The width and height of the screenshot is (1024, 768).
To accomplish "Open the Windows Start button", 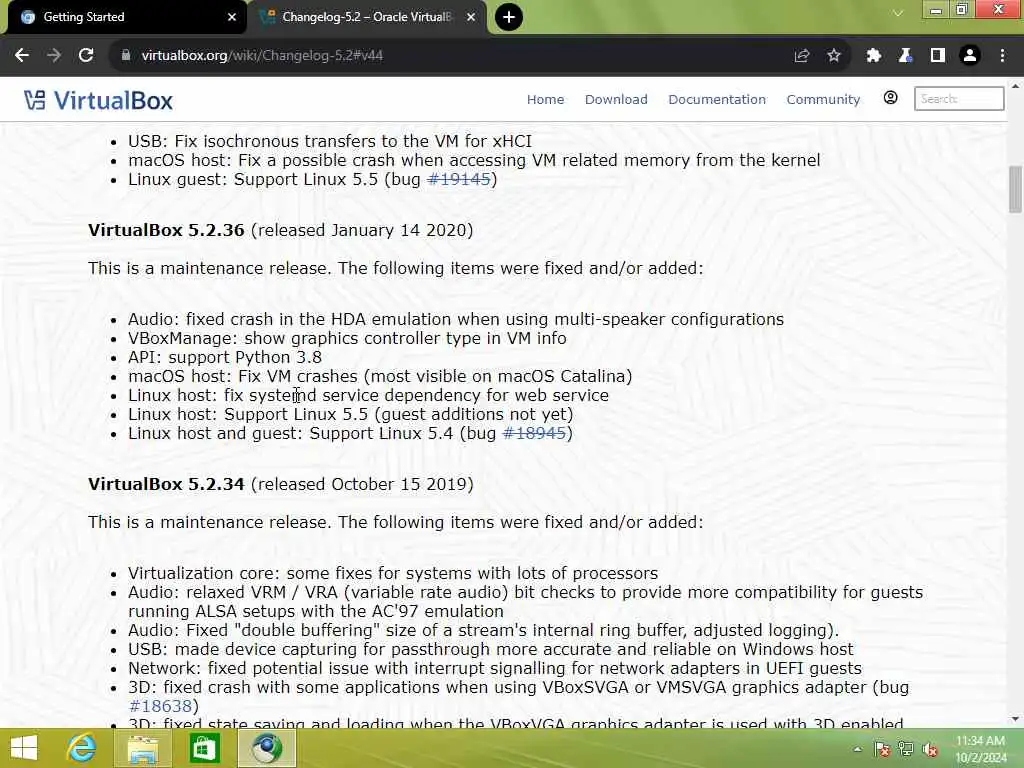I will (x=24, y=748).
